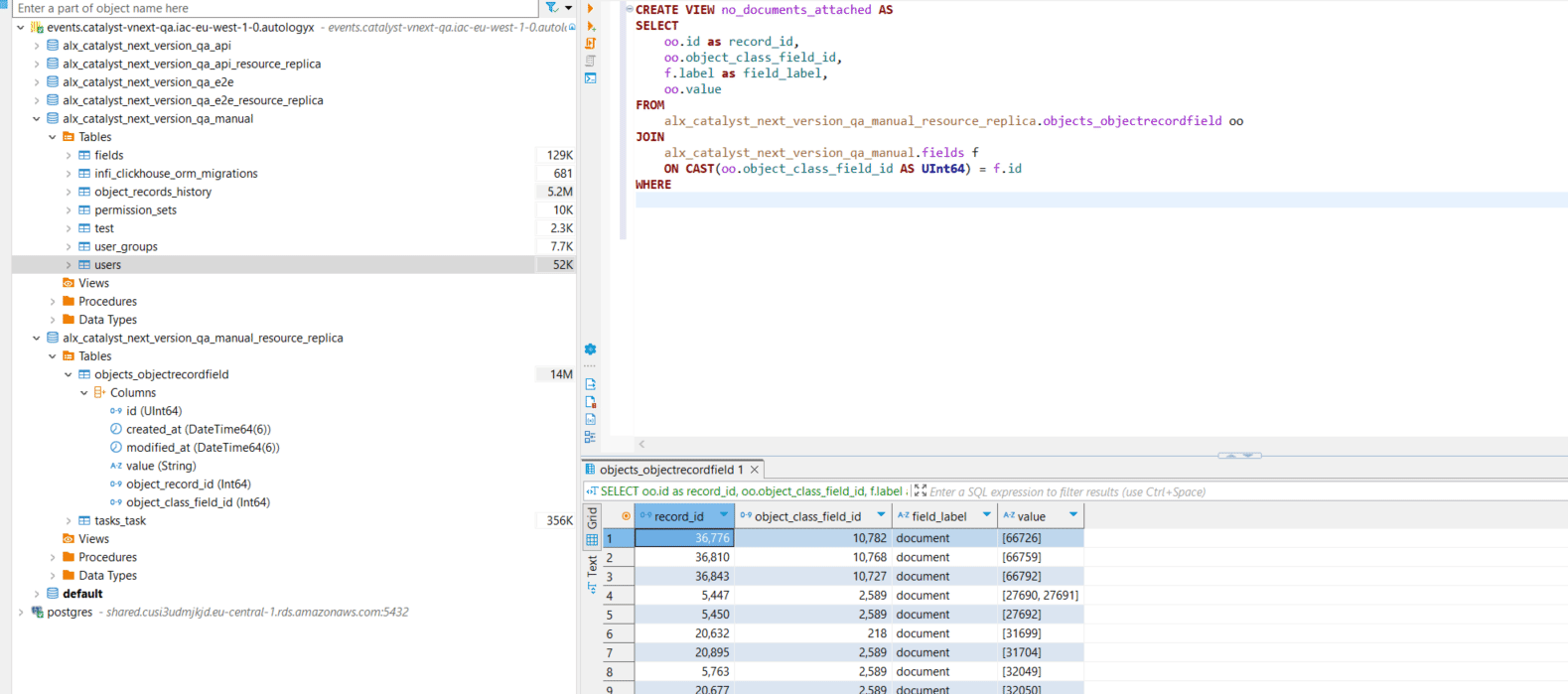Select the alx_catalyst_next_version_qa_api_resource_replica database
The width and height of the screenshot is (1568, 694).
click(192, 64)
